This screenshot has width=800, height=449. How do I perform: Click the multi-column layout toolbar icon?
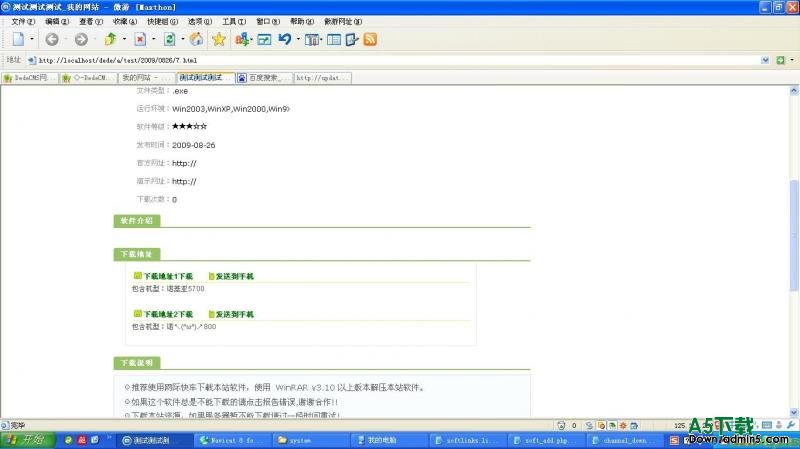click(311, 39)
